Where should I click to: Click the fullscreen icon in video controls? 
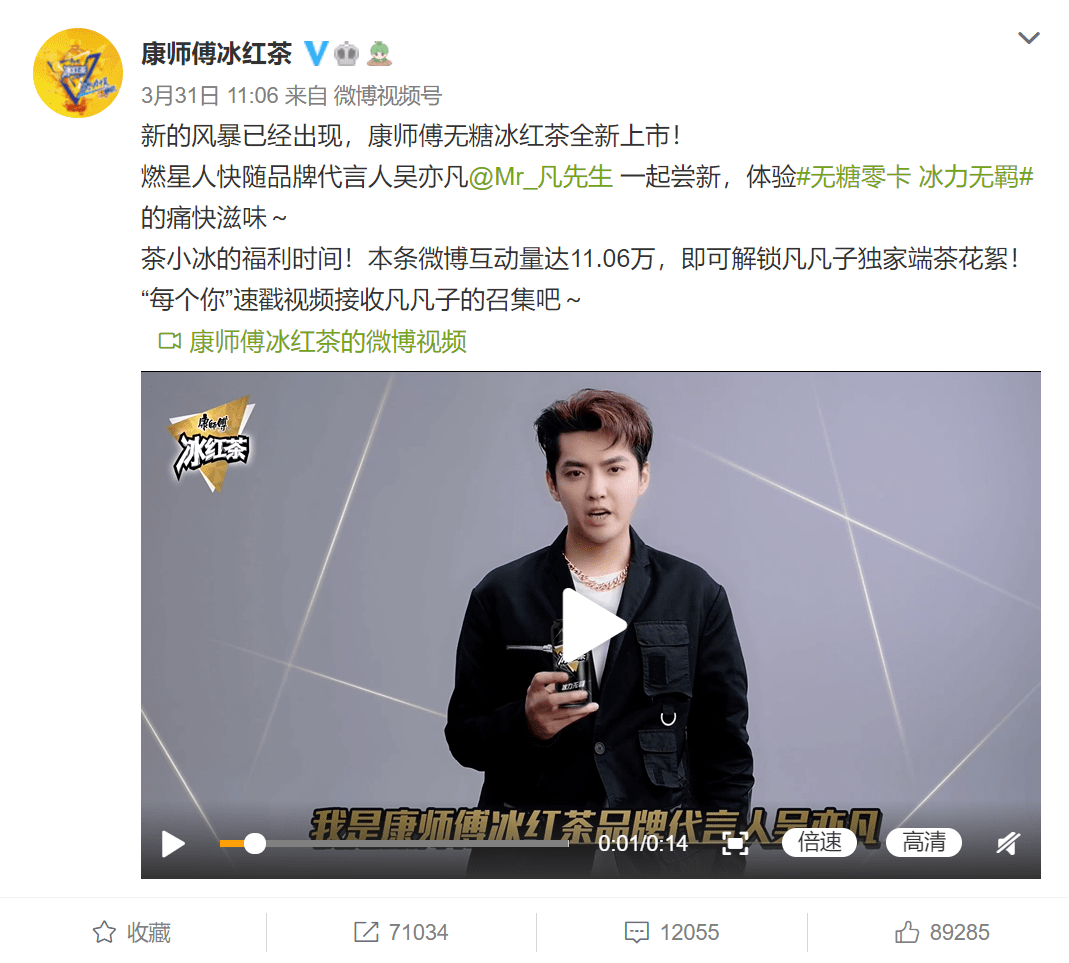(x=734, y=843)
